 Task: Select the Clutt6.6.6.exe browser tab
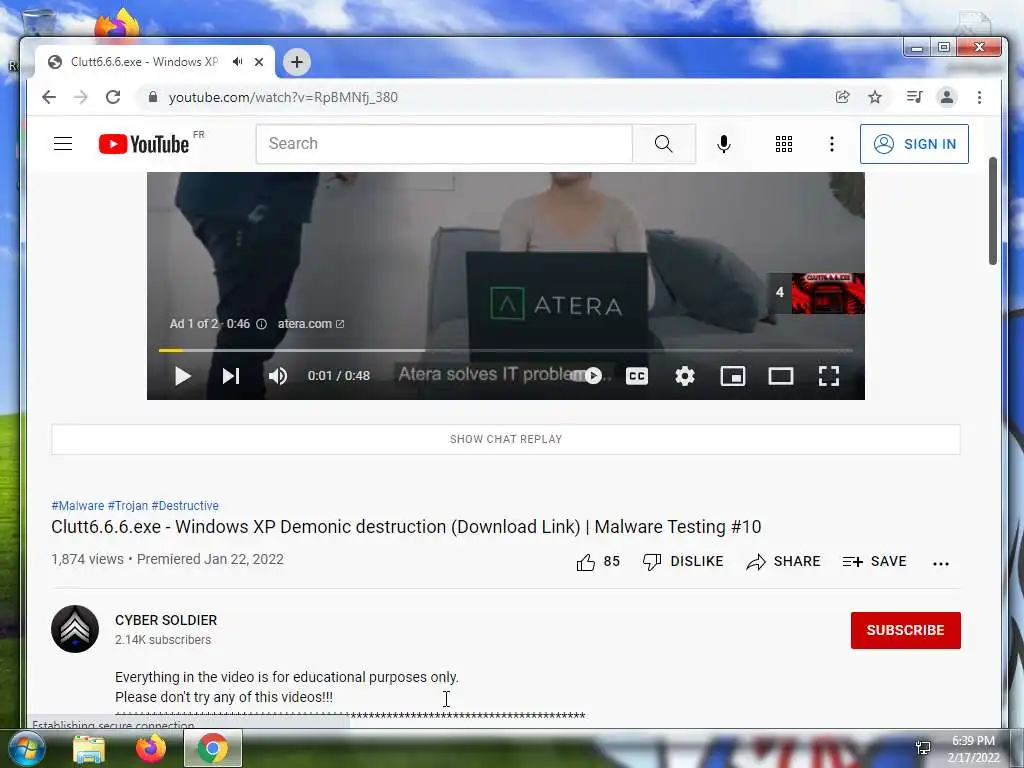[144, 62]
